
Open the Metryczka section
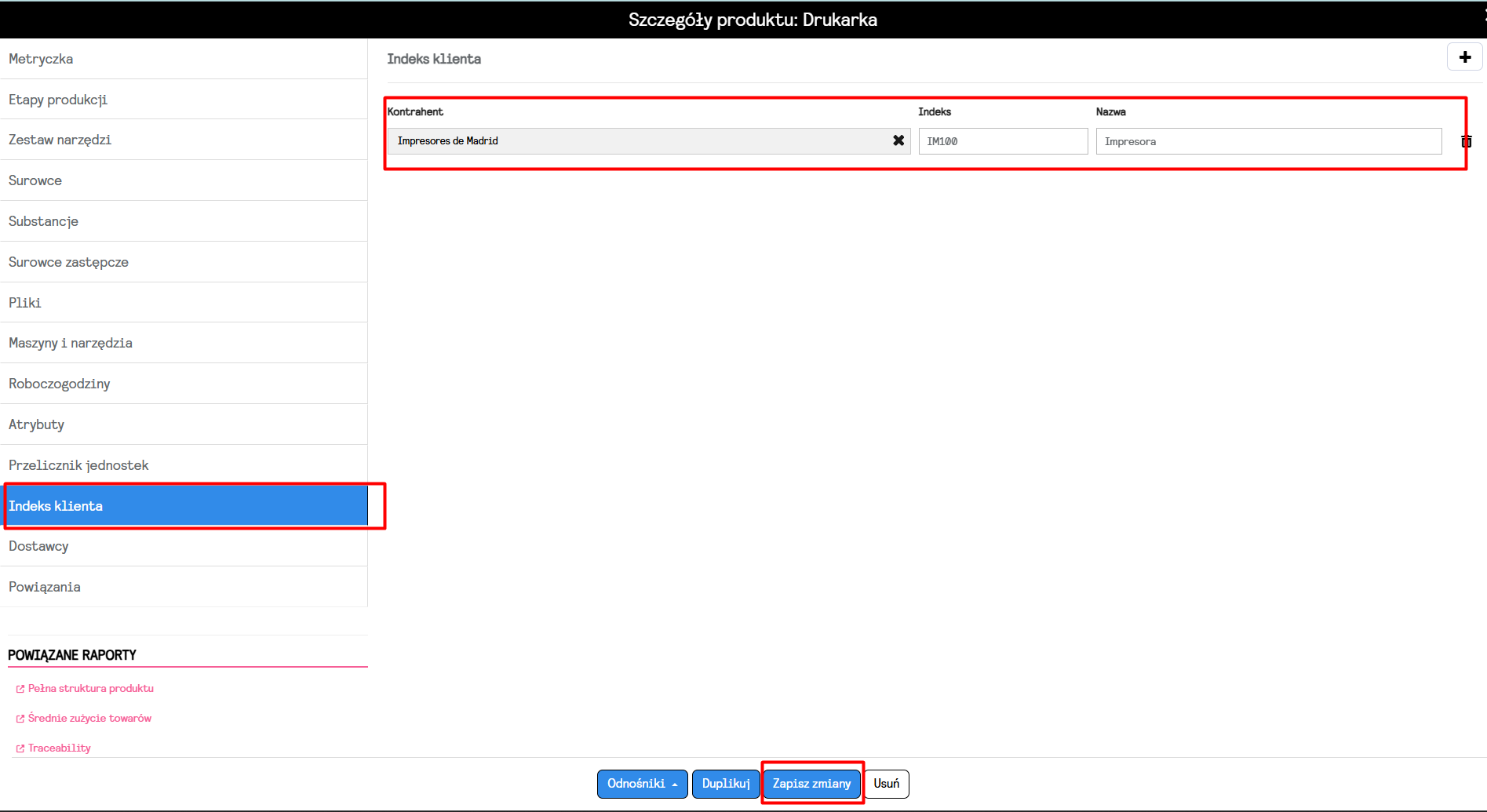[x=41, y=59]
